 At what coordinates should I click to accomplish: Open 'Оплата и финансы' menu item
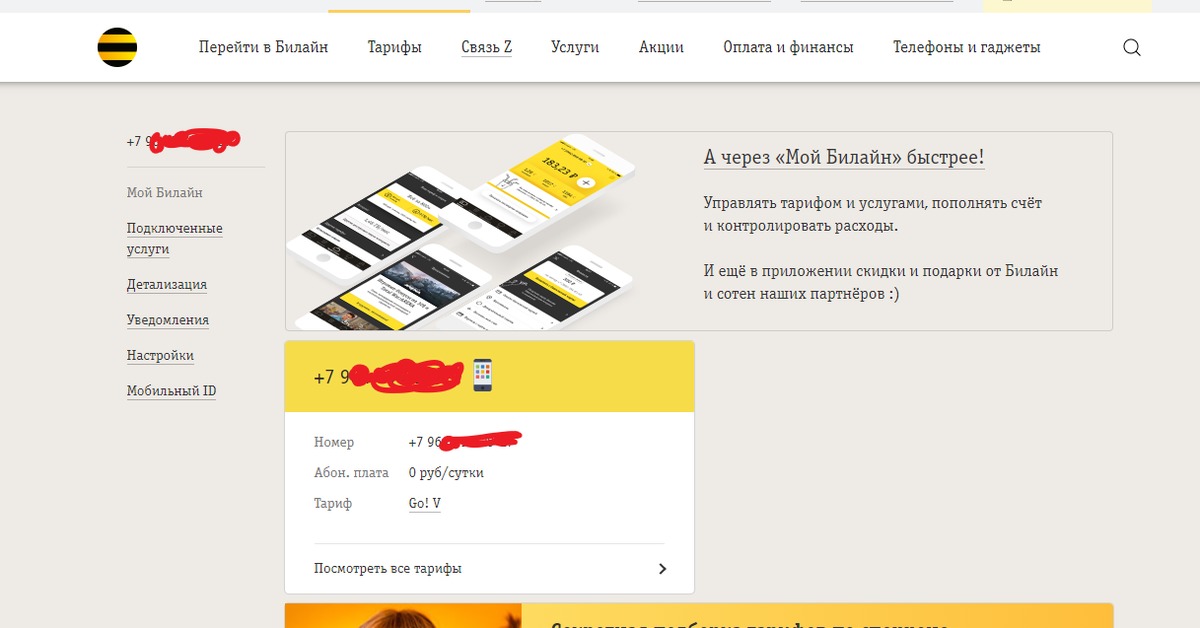coord(788,47)
